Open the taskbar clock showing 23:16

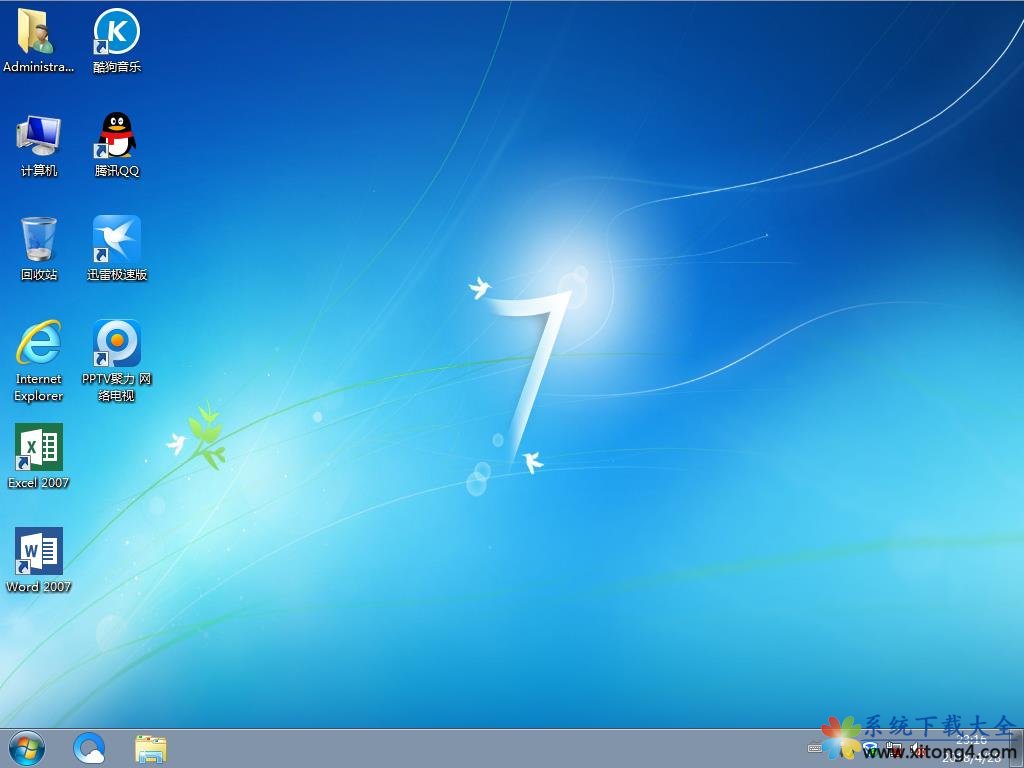[x=971, y=748]
